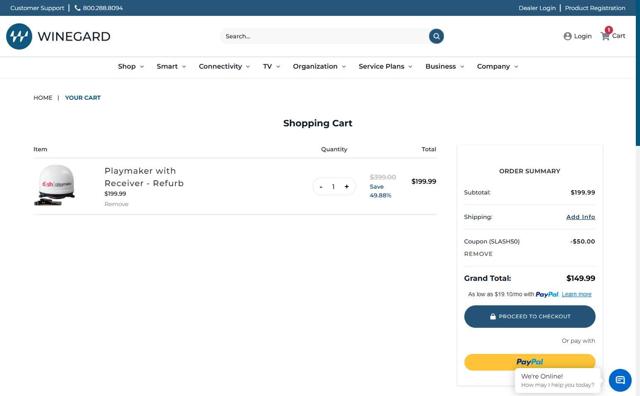Screen dimensions: 640x396
Task: Click PayPal Learn more link
Action: tap(576, 294)
